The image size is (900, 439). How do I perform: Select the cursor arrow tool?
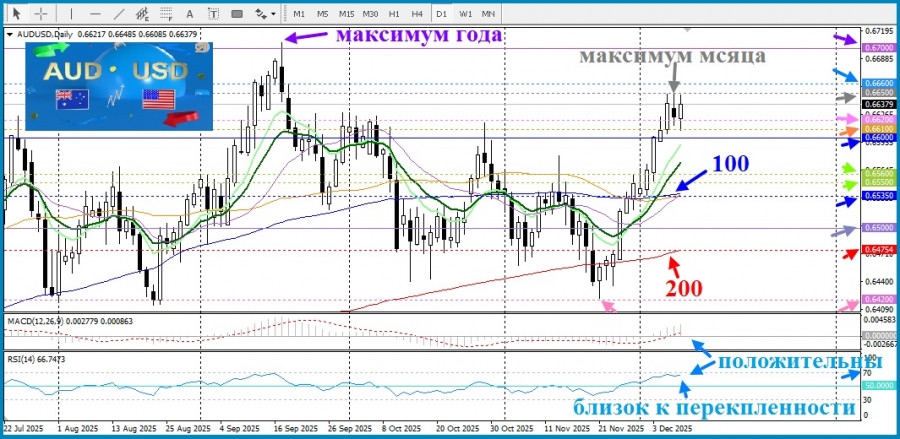17,13
